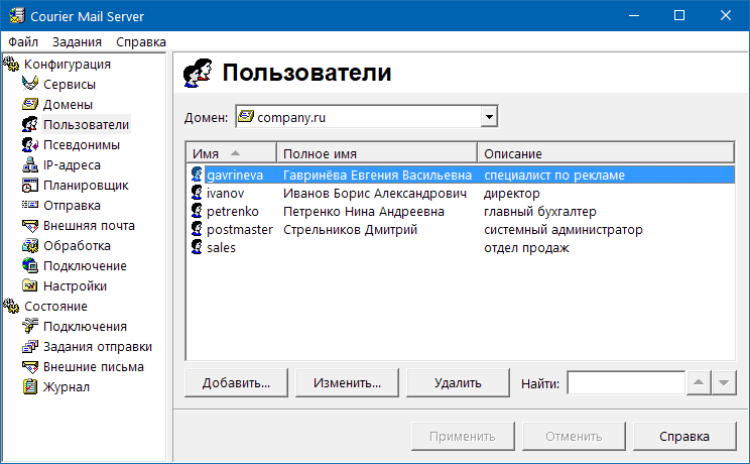This screenshot has height=464, width=750.
Task: Click the Внешняя почта icon
Action: 30,225
